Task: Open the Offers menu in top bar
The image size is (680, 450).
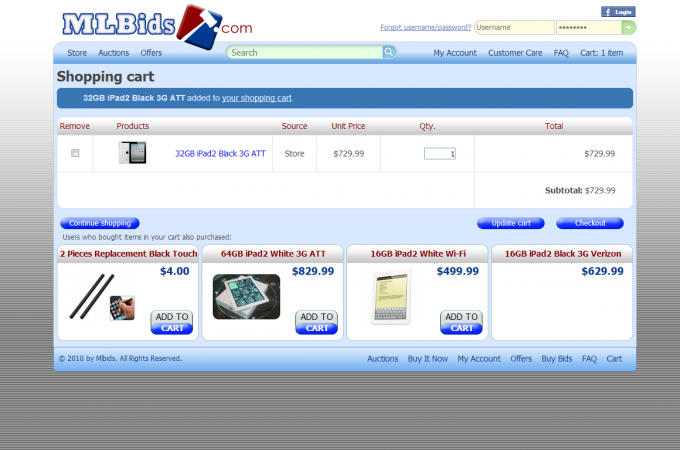Action: point(151,53)
